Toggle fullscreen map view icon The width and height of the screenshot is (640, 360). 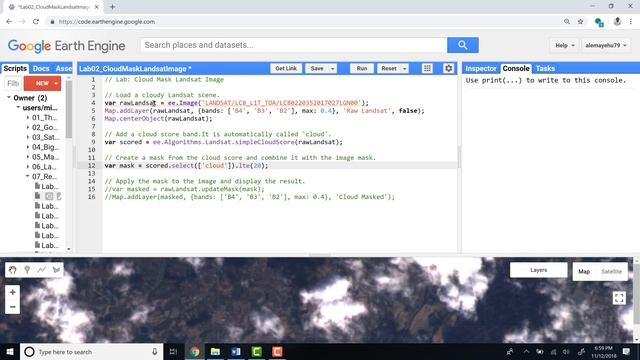click(x=619, y=298)
